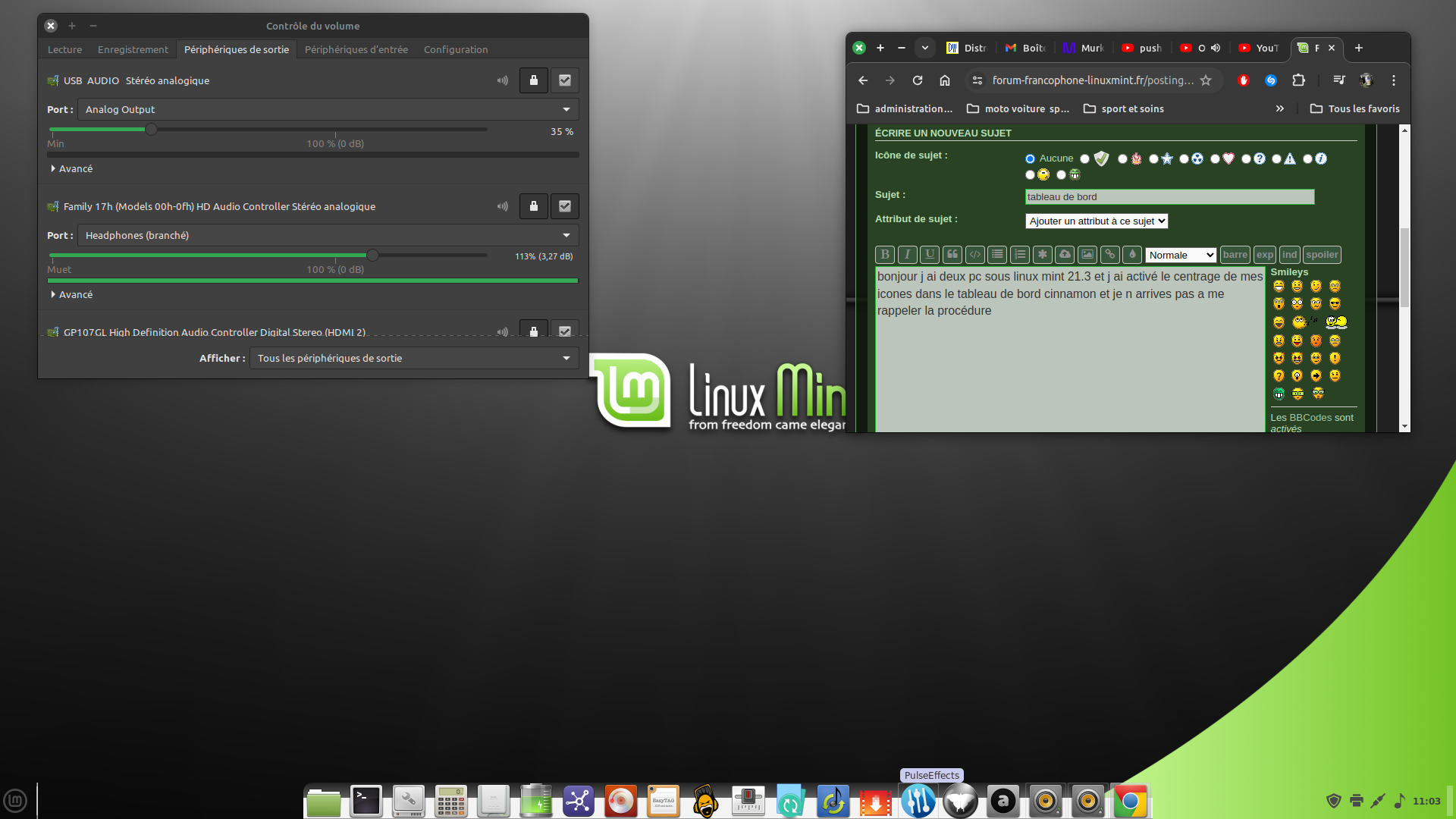
Task: Open the Afficher devices dropdown
Action: pos(414,358)
